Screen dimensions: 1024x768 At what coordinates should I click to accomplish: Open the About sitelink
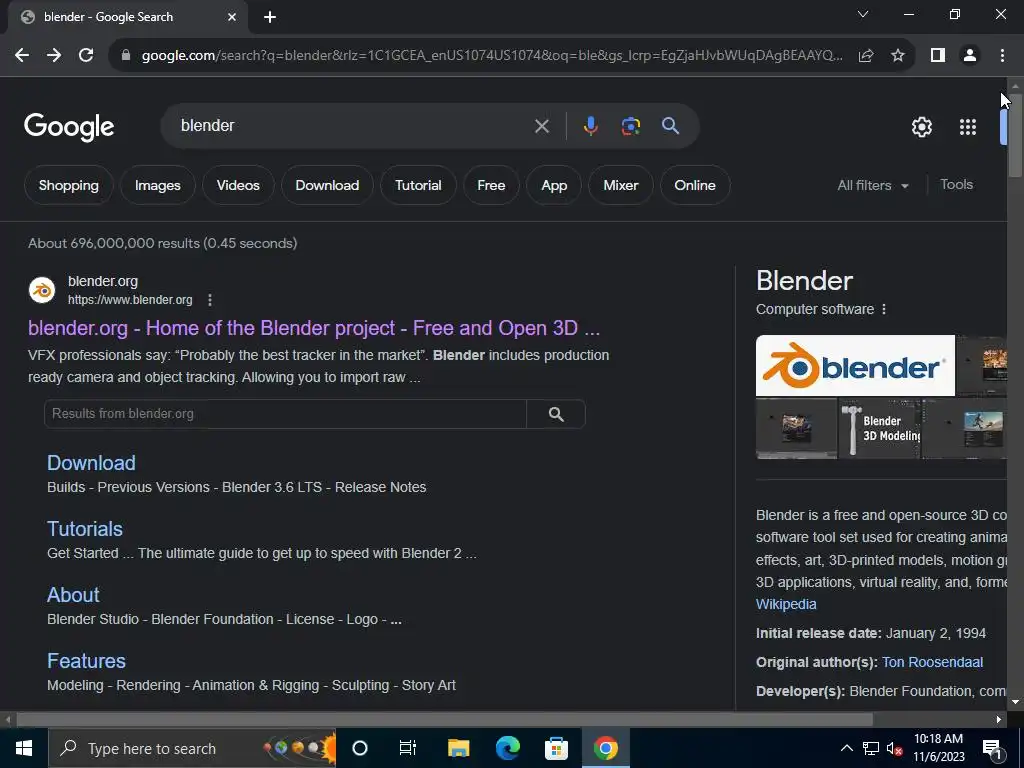coord(73,595)
